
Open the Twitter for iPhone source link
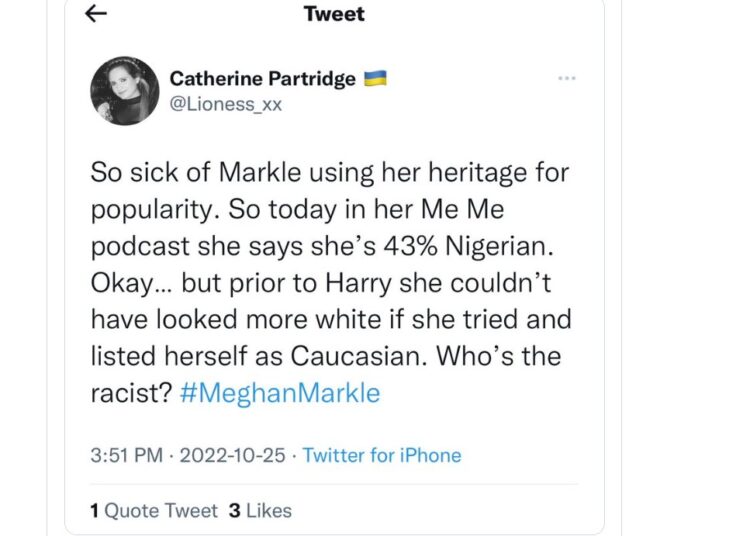click(x=382, y=455)
